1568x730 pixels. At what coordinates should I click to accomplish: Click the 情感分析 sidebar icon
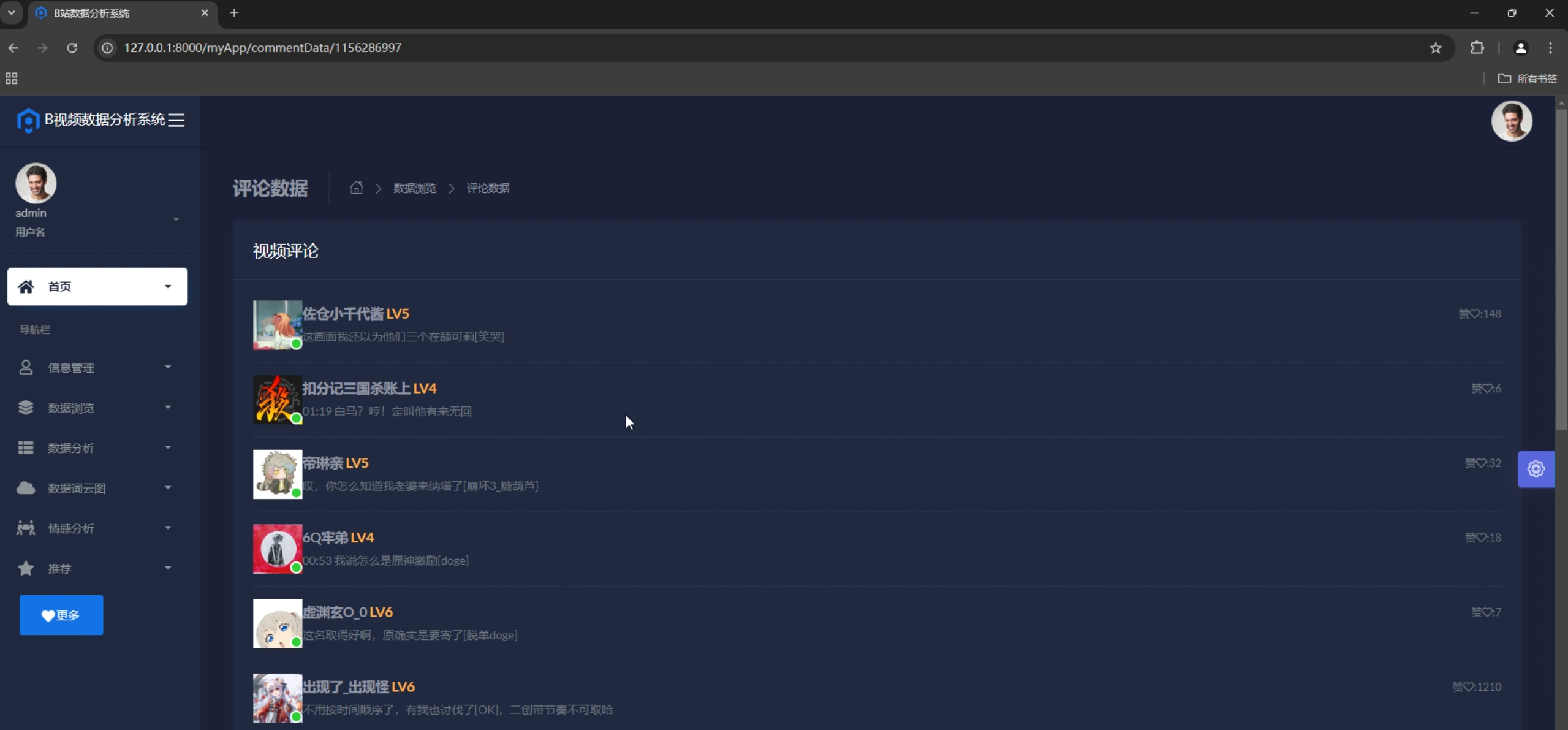(26, 528)
